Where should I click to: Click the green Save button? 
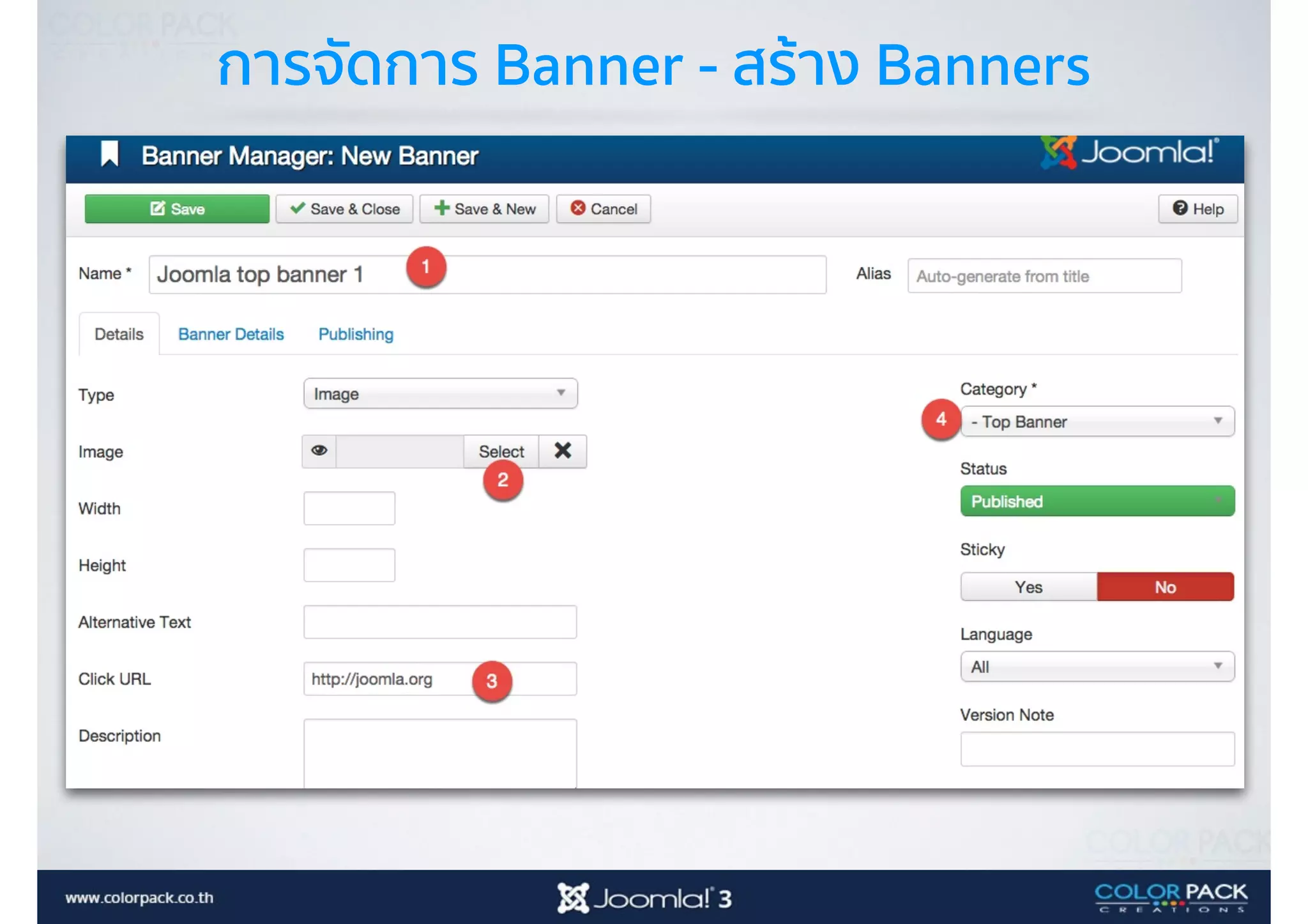(177, 209)
